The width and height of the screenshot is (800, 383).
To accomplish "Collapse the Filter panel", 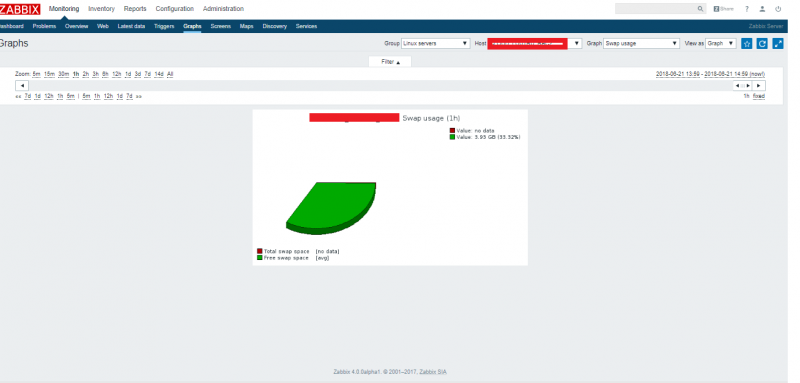I will [x=390, y=62].
